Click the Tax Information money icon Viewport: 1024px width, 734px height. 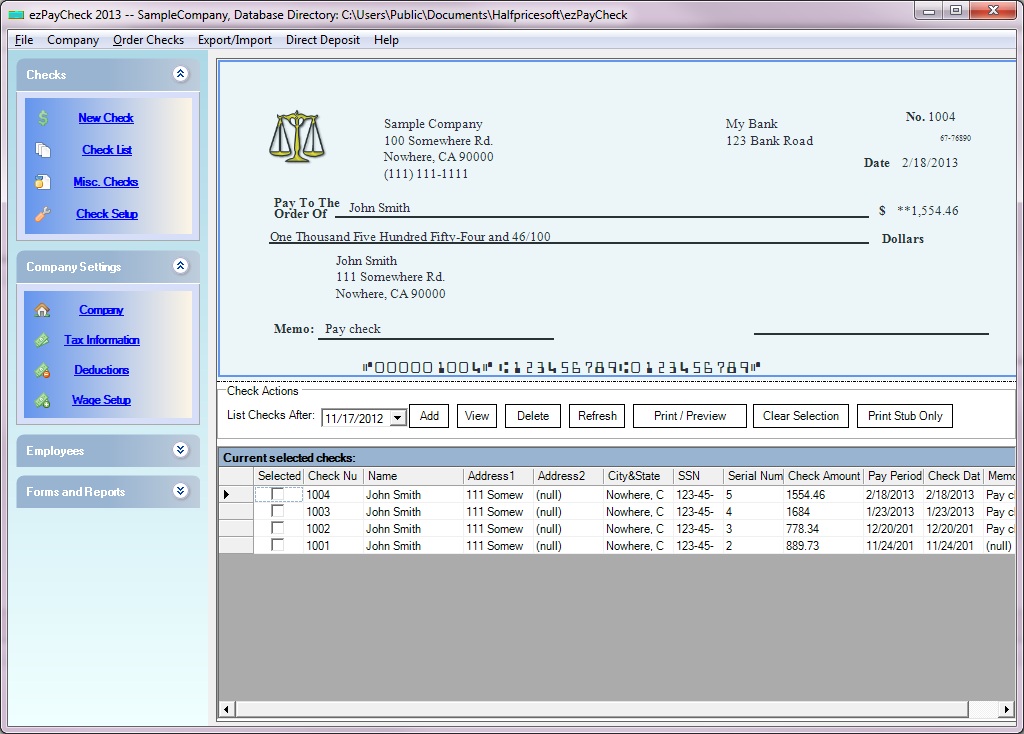pyautogui.click(x=43, y=340)
